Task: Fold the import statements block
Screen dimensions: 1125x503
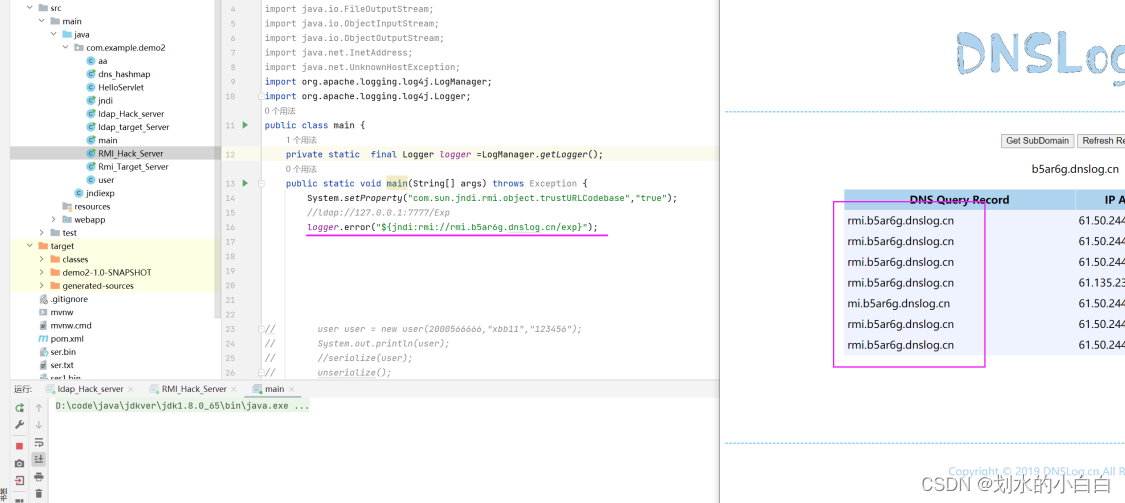Action: point(261,96)
